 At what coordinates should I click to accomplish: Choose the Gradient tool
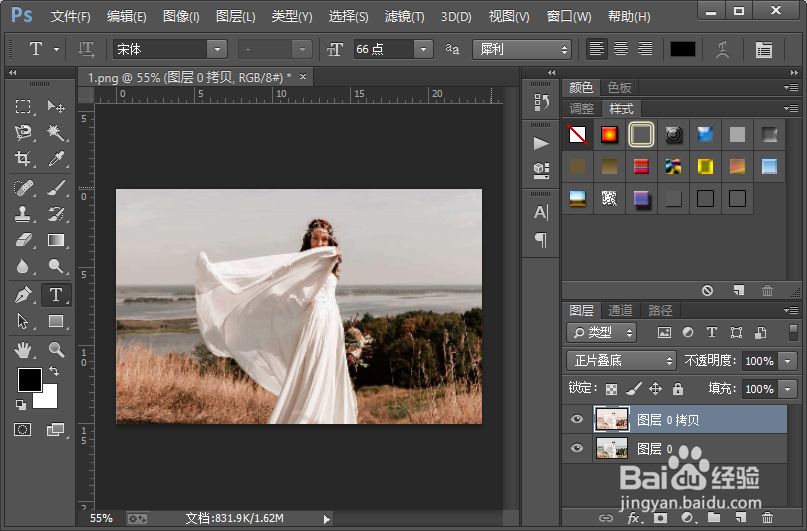click(56, 240)
